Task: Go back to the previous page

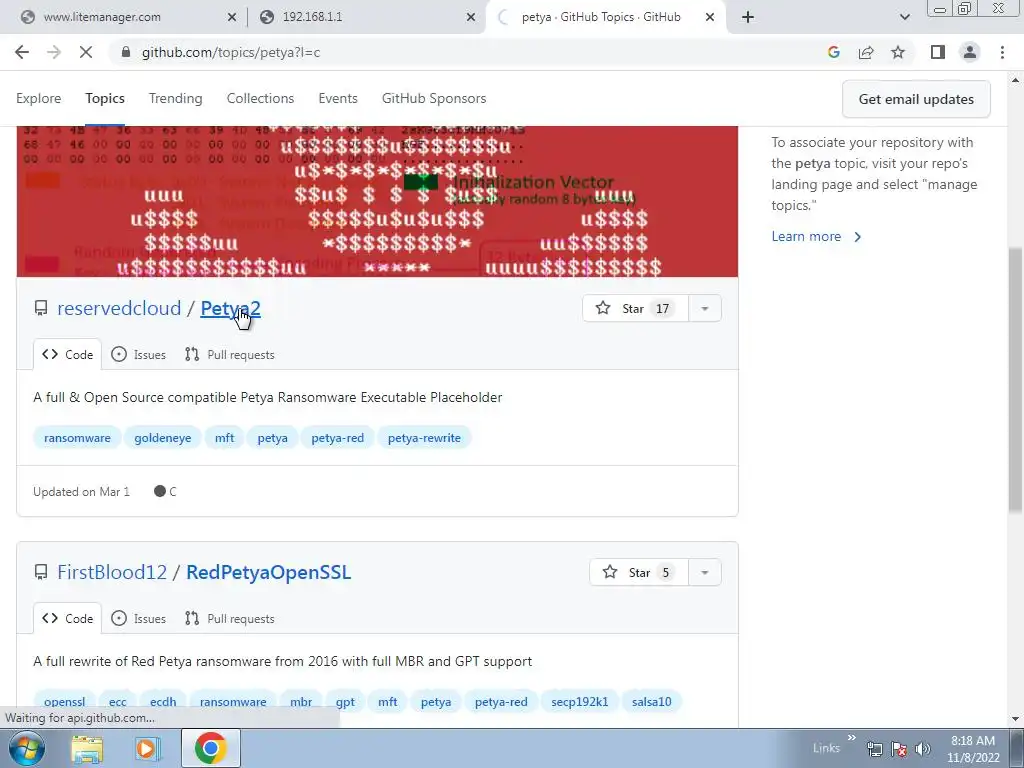Action: pyautogui.click(x=22, y=52)
